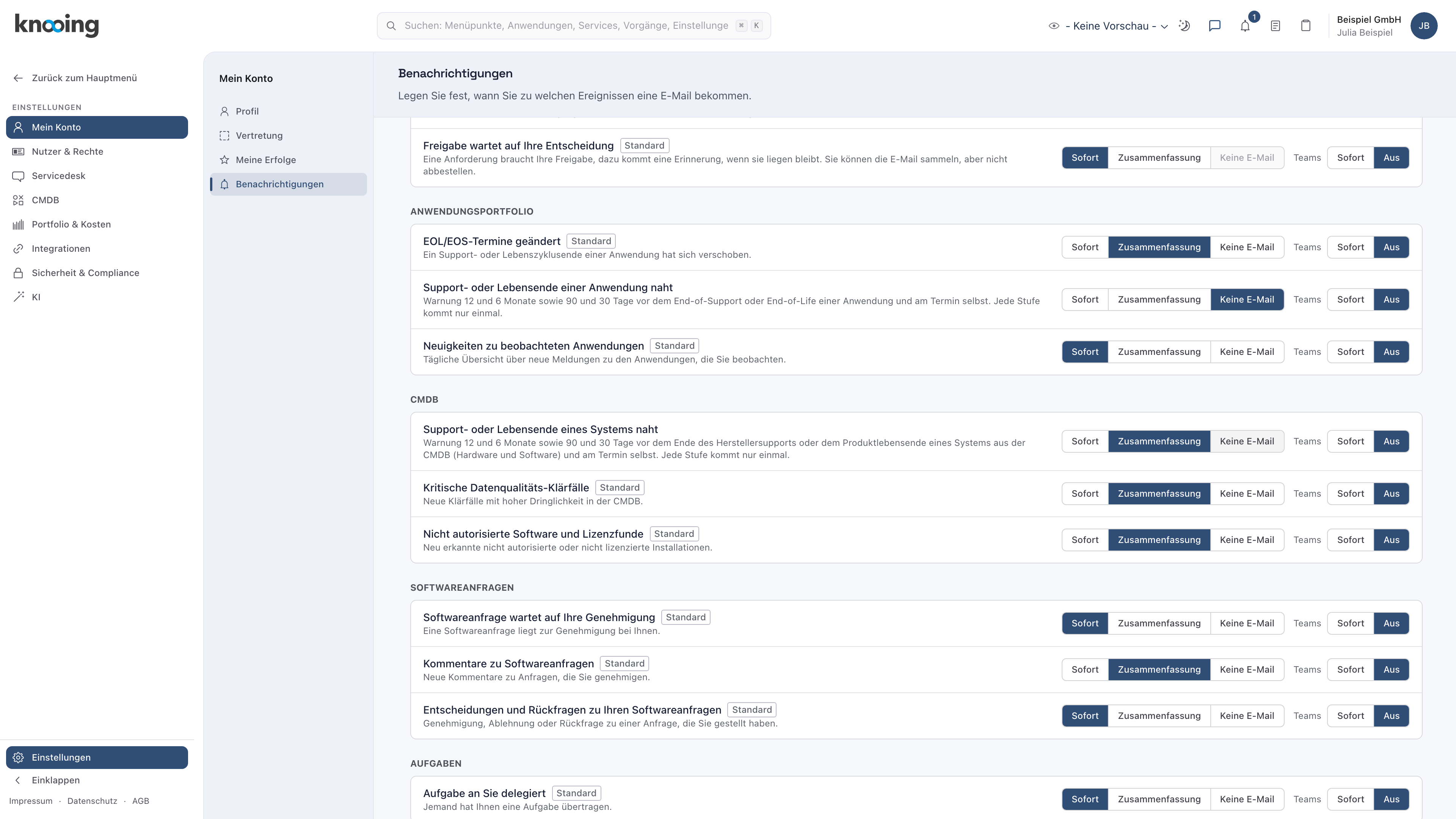Collapse sidebar with Einklappen
Viewport: 1456px width, 819px height.
(55, 780)
